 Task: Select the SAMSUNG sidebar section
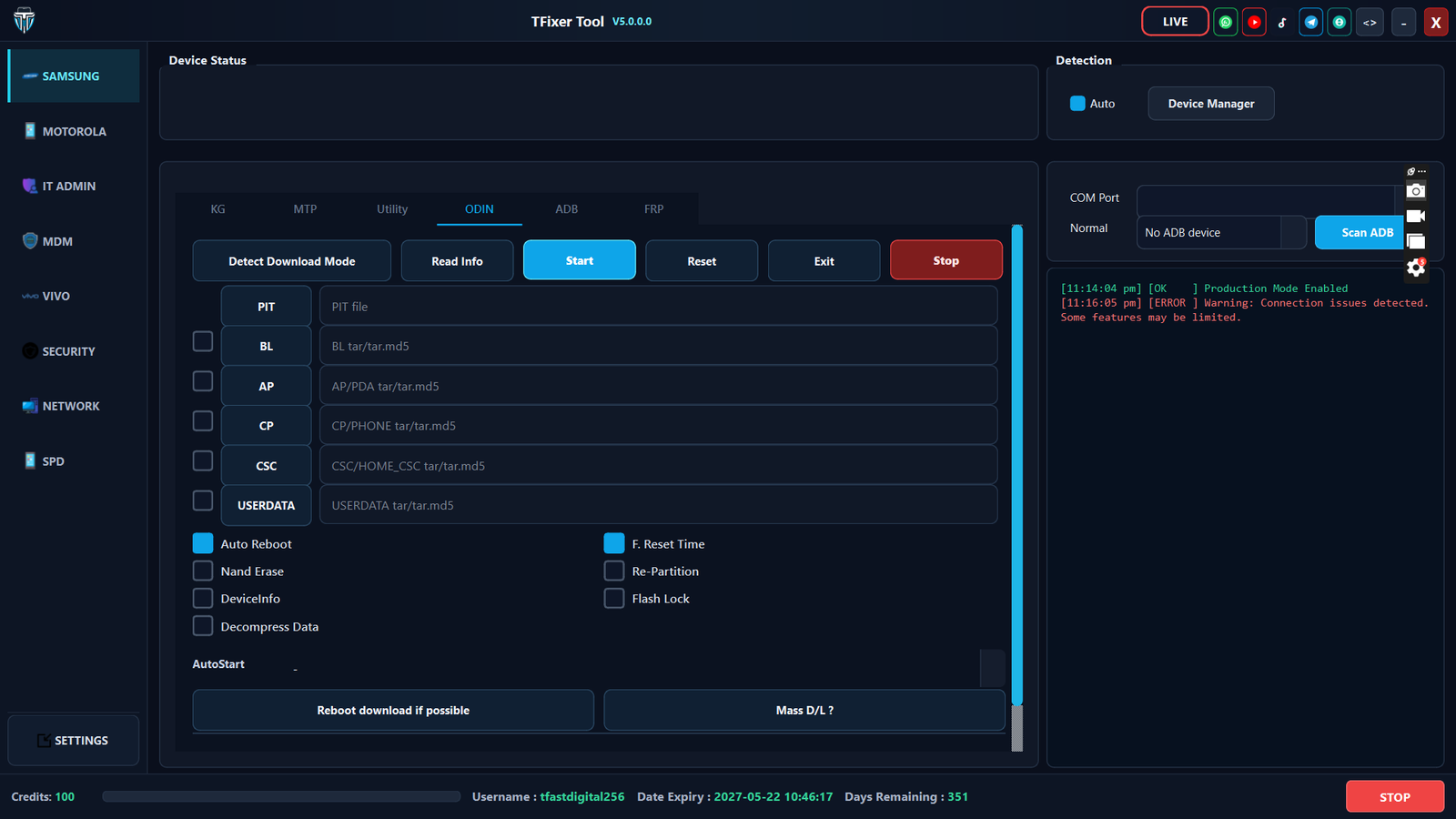coord(74,76)
